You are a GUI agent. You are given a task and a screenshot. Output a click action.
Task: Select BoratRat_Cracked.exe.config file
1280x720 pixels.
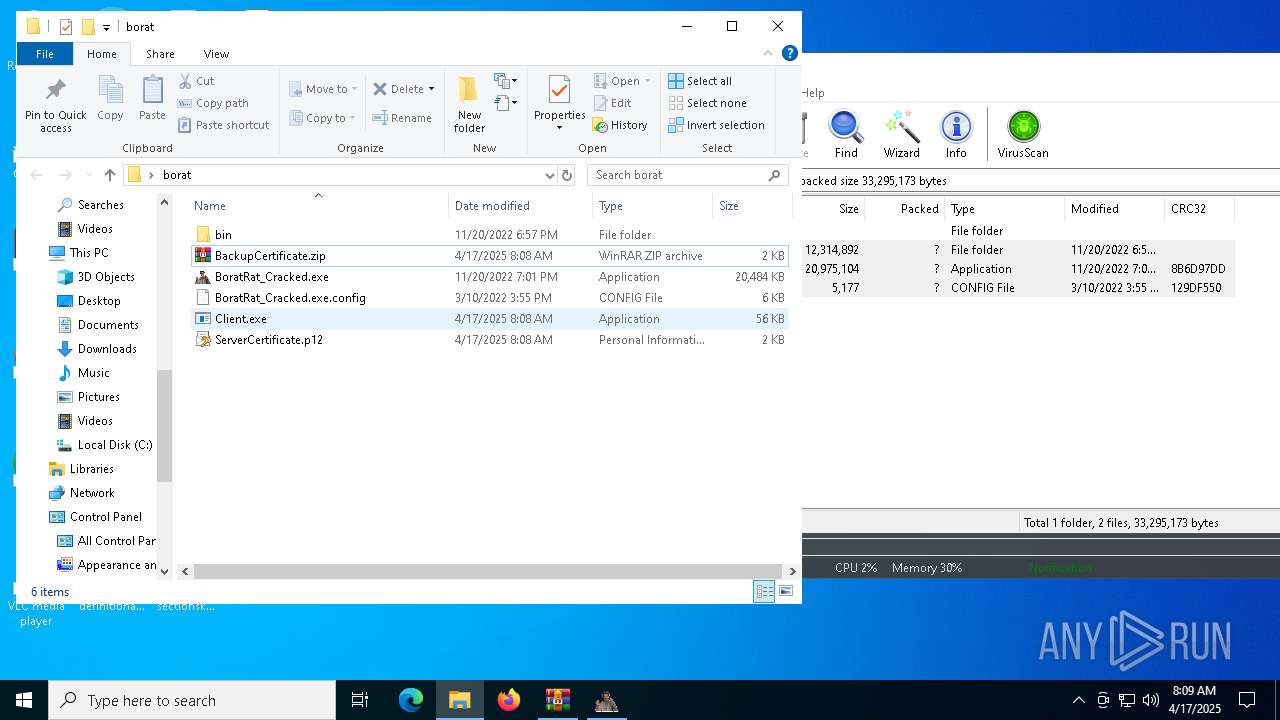488,298
